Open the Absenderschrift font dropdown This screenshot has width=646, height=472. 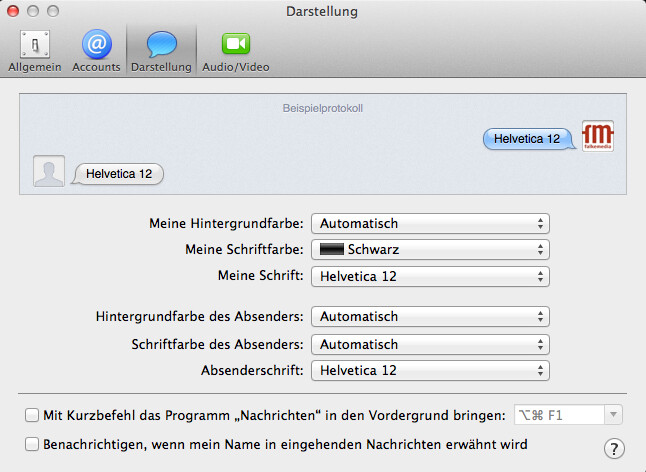pos(430,370)
